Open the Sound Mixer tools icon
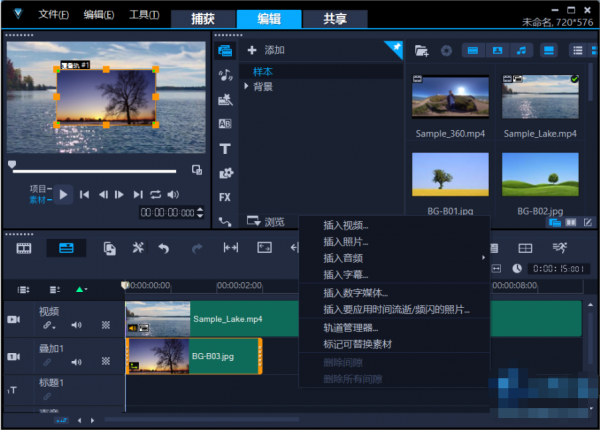Image resolution: width=600 pixels, height=430 pixels. (x=138, y=248)
